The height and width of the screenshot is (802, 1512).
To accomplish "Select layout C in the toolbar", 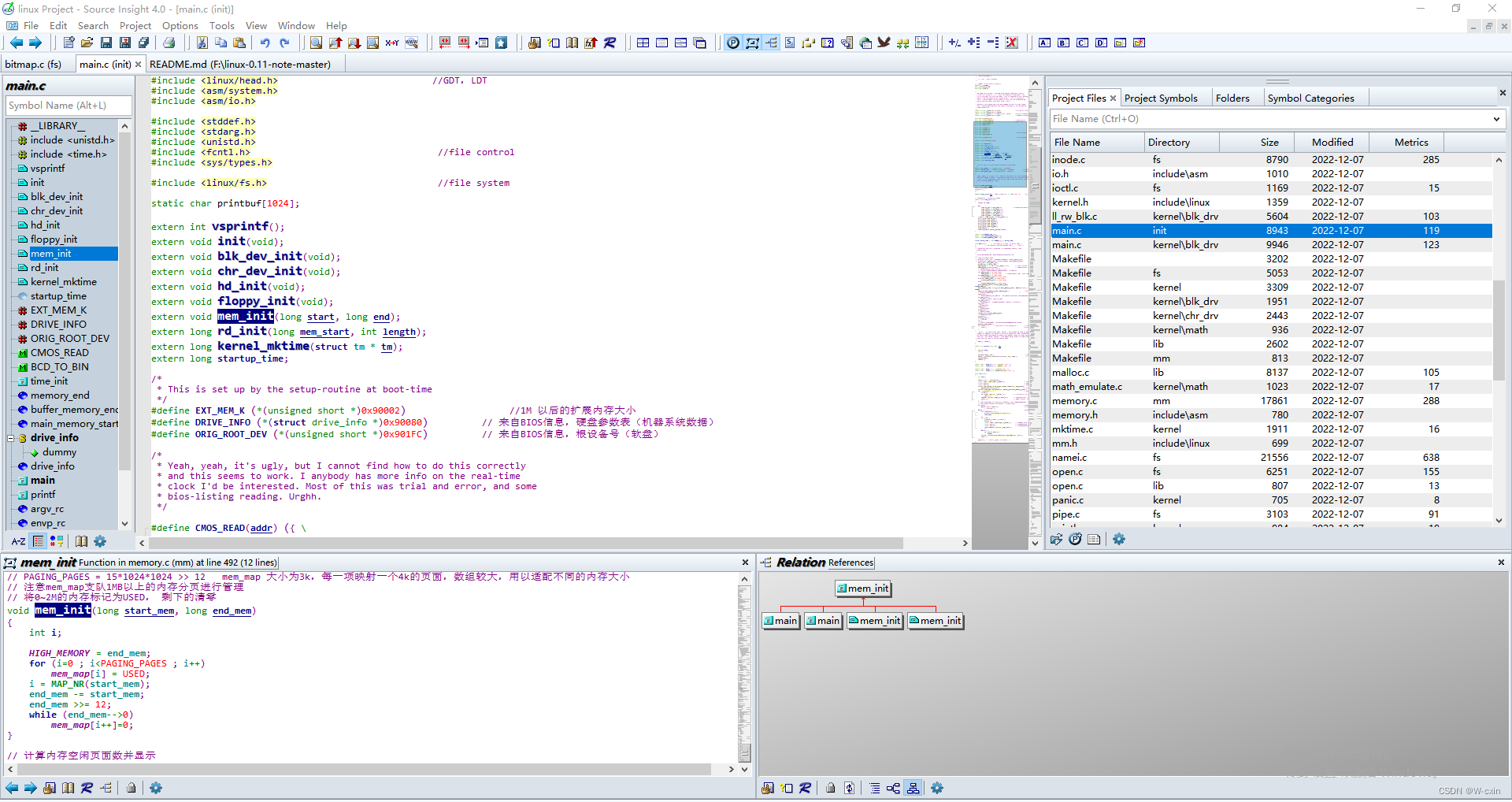I will [x=1082, y=43].
